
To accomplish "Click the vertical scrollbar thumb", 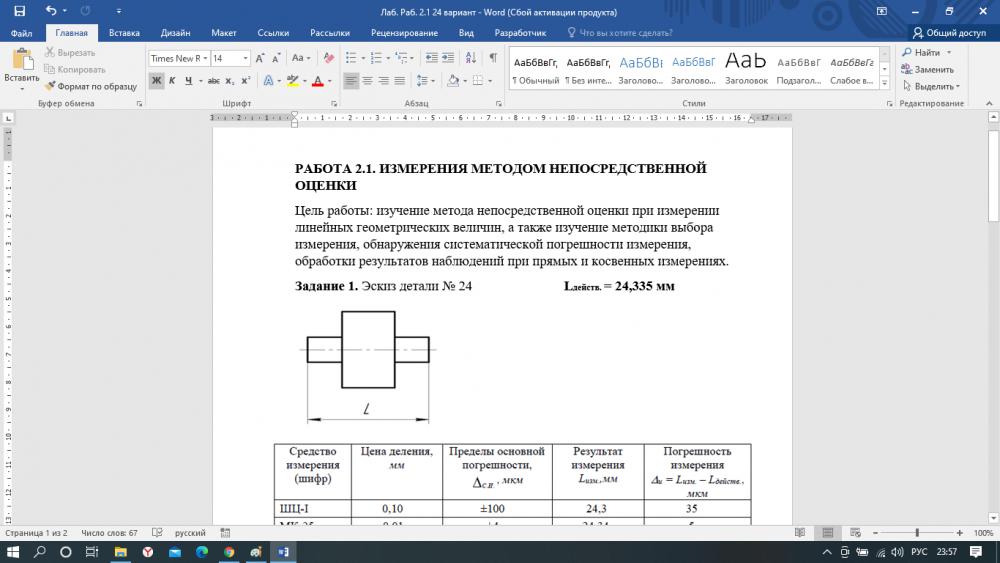I will coord(993,176).
